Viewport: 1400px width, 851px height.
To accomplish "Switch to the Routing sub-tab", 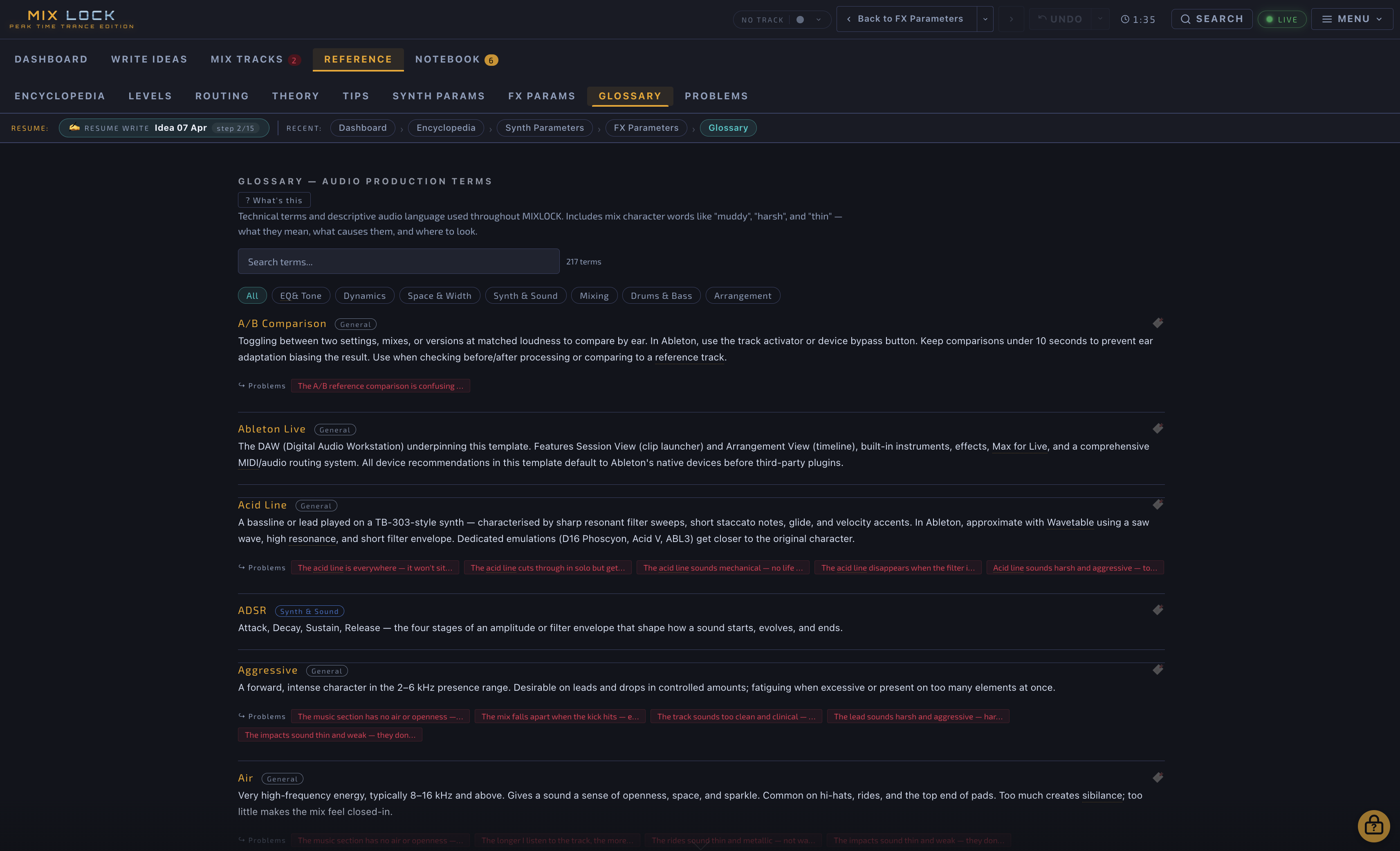I will tap(222, 96).
